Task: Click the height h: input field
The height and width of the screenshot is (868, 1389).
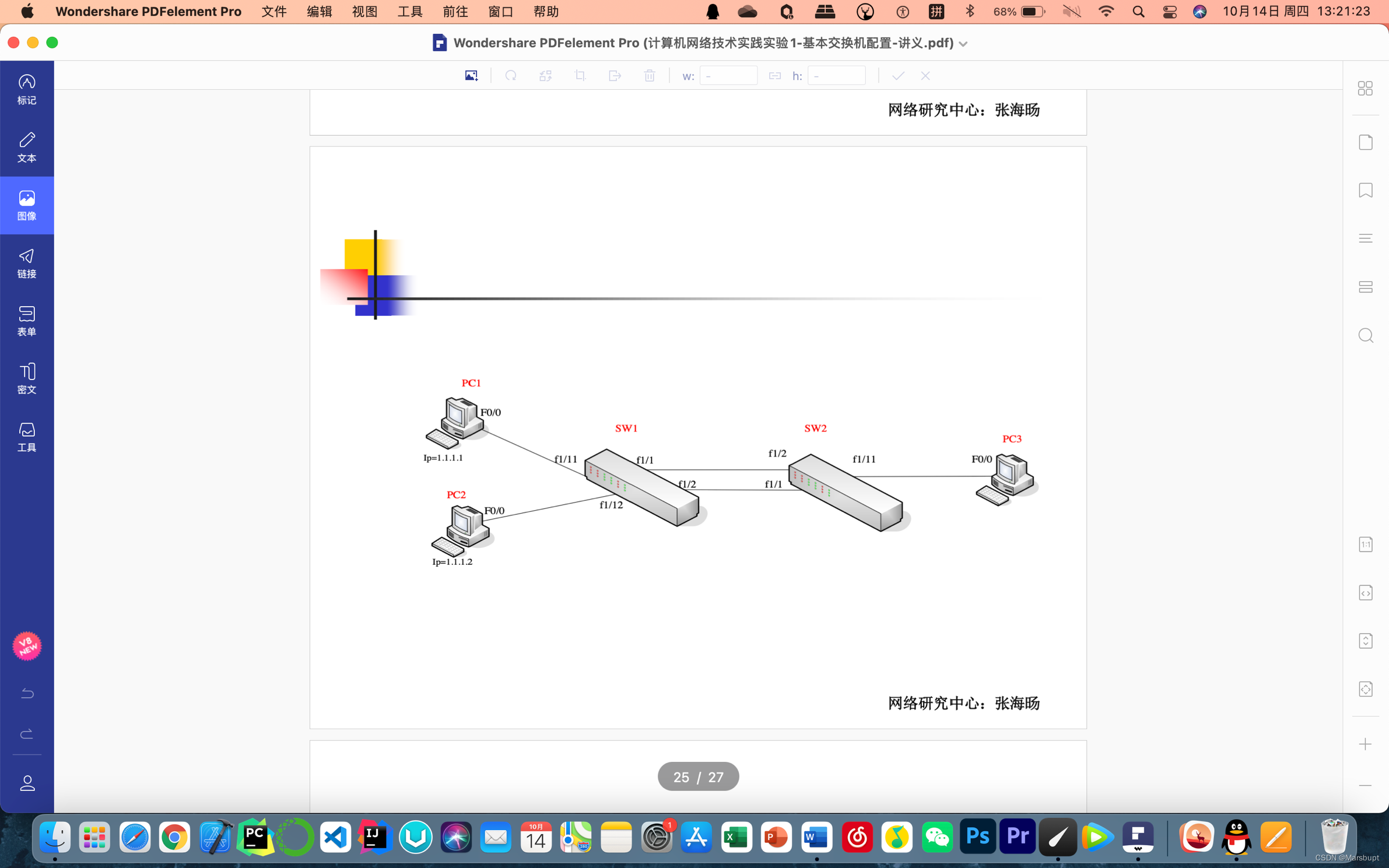Action: click(x=836, y=76)
